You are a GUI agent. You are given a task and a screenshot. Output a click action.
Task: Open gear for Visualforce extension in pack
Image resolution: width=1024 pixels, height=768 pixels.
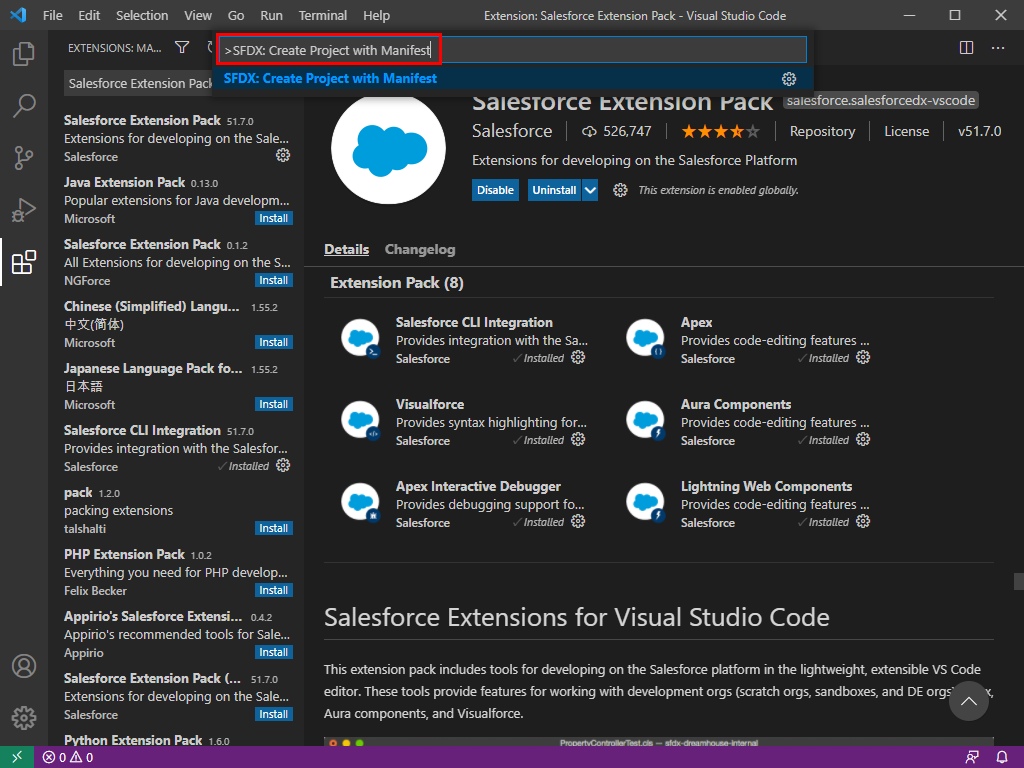(x=578, y=440)
